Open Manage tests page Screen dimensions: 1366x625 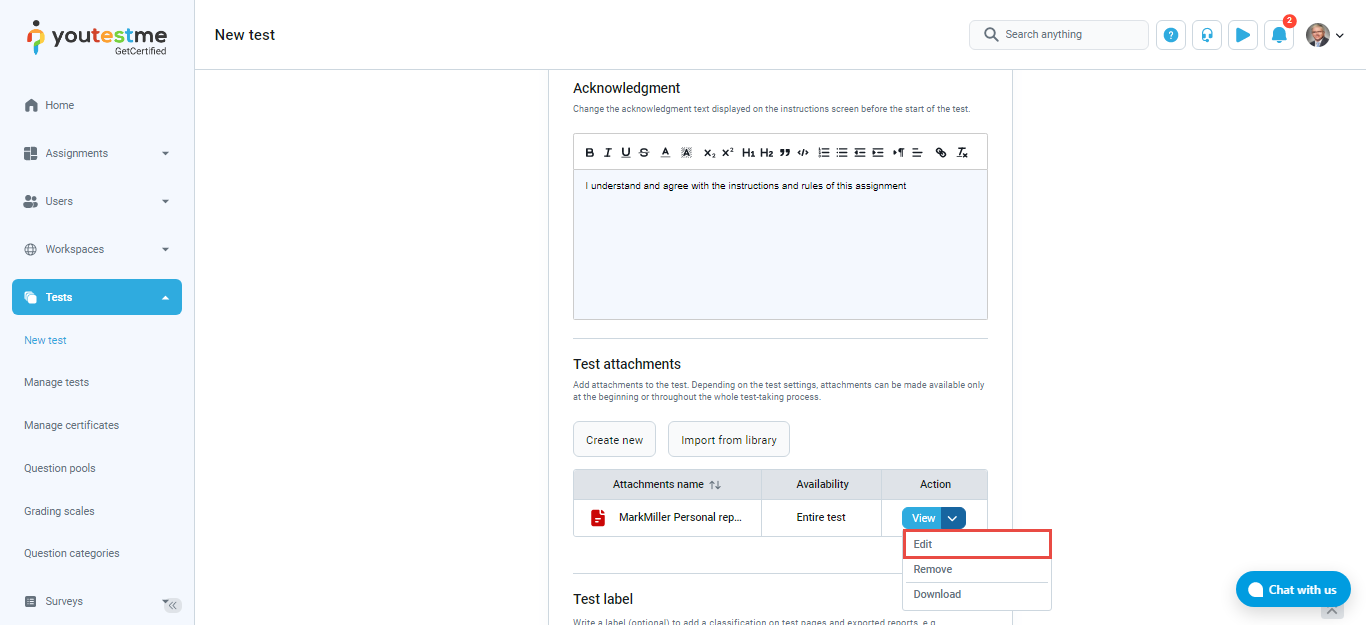(x=56, y=382)
